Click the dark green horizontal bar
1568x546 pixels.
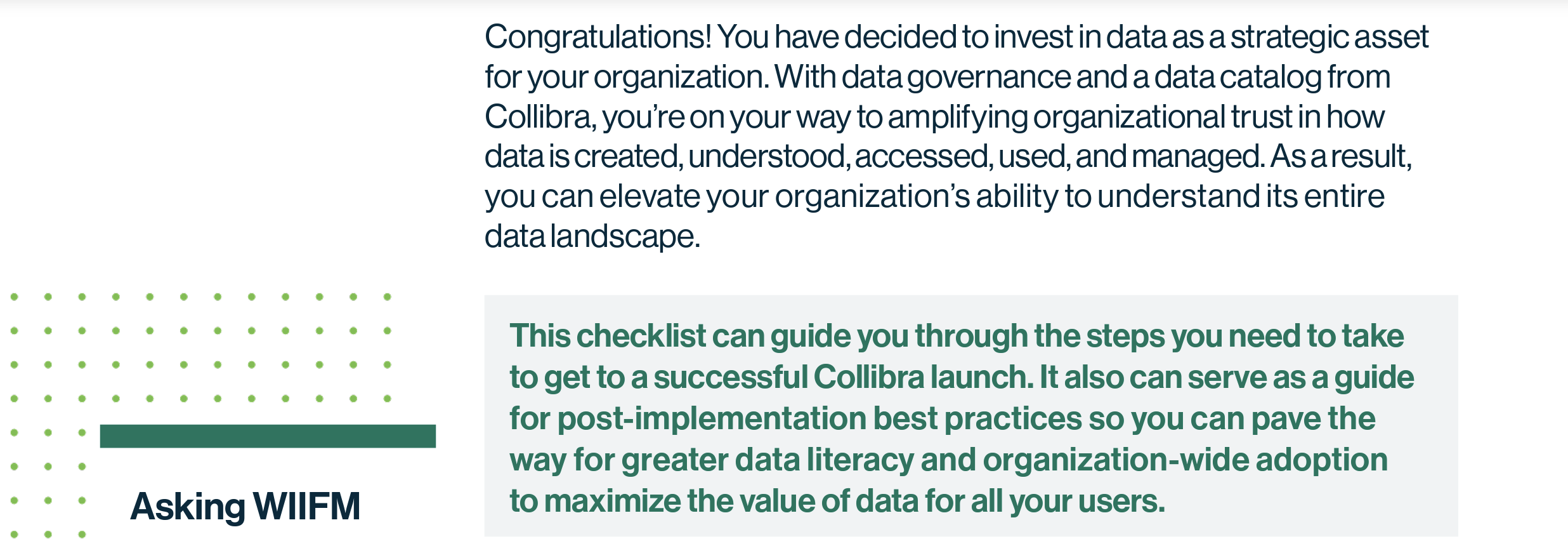tap(268, 436)
